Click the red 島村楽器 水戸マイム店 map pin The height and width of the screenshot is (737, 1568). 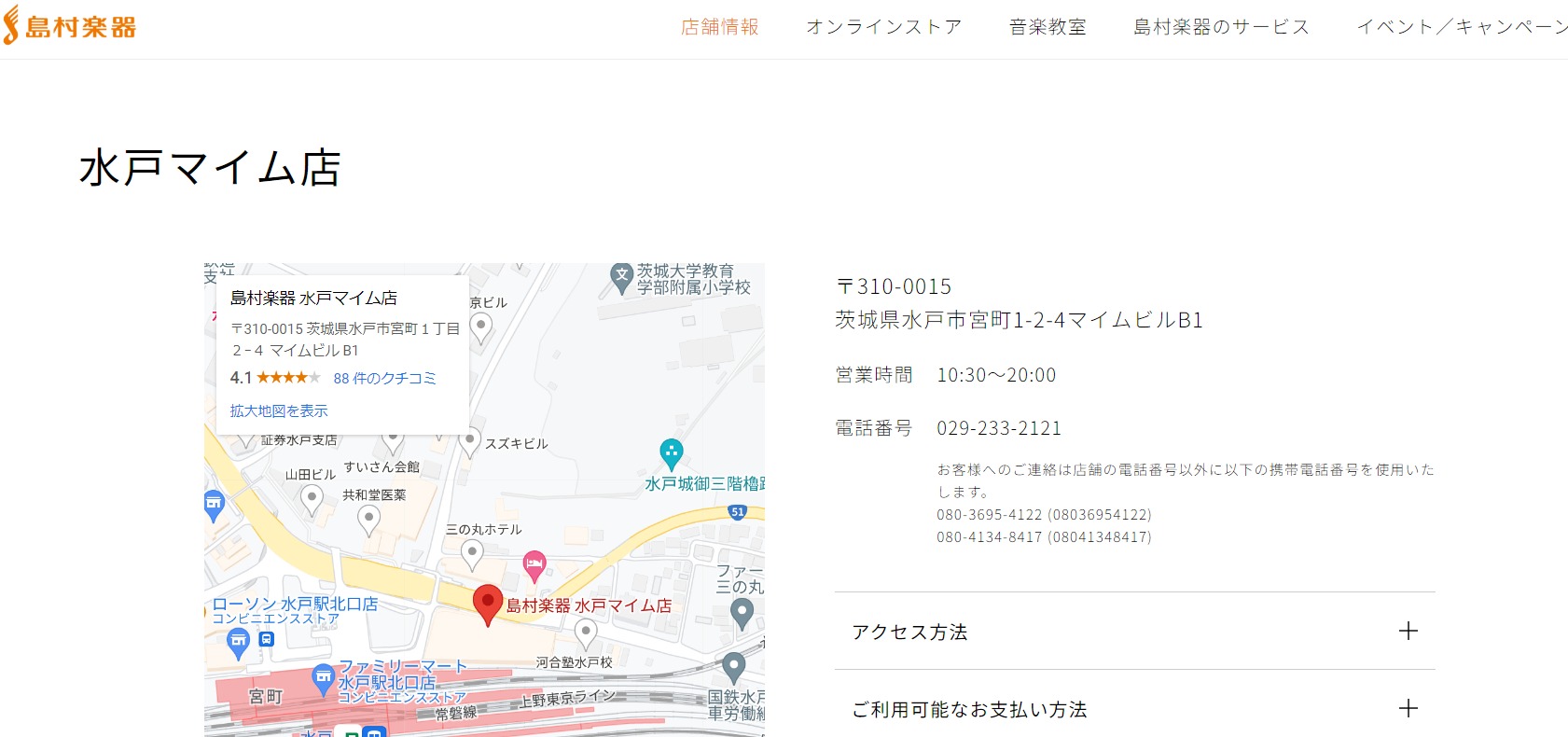[488, 605]
